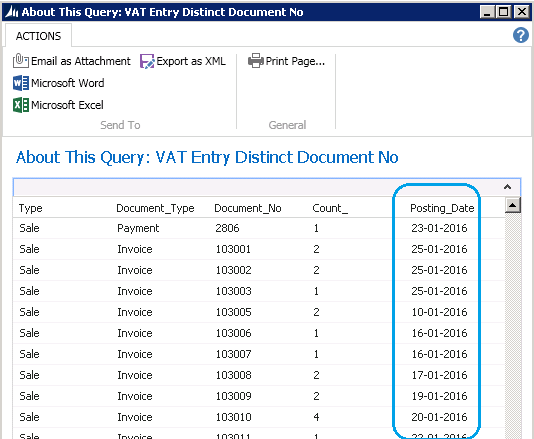Click the Print Page printer icon
534x439 pixels.
tap(256, 61)
